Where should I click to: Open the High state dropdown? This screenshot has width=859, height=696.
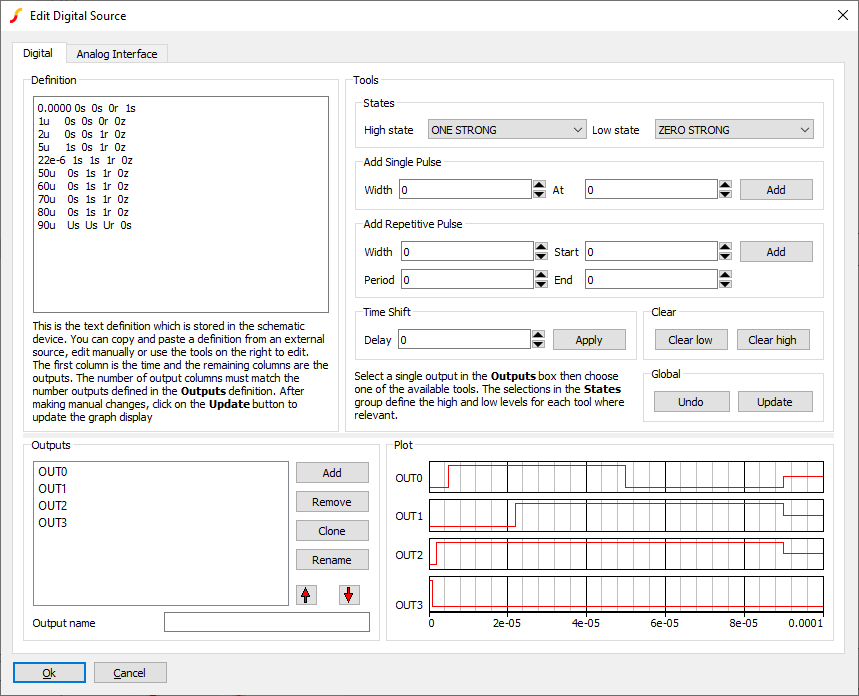click(506, 130)
